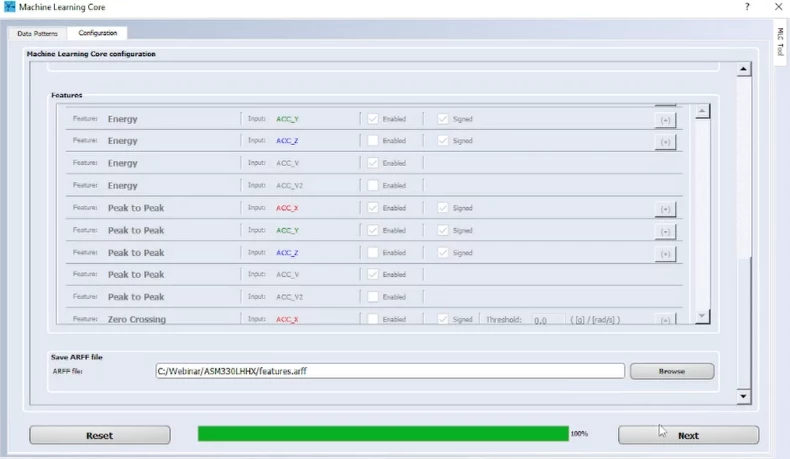Viewport: 790px width, 459px height.
Task: Click the 'Save ARFF file' section heading
Action: click(77, 357)
